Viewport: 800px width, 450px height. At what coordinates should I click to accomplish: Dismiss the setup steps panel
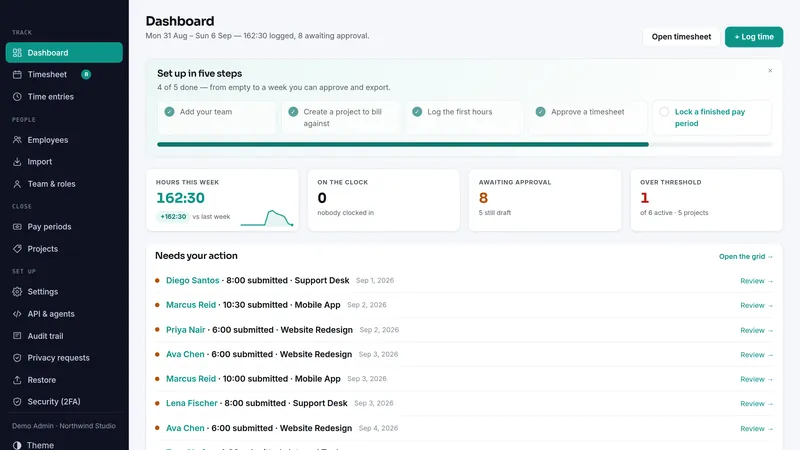click(x=770, y=70)
